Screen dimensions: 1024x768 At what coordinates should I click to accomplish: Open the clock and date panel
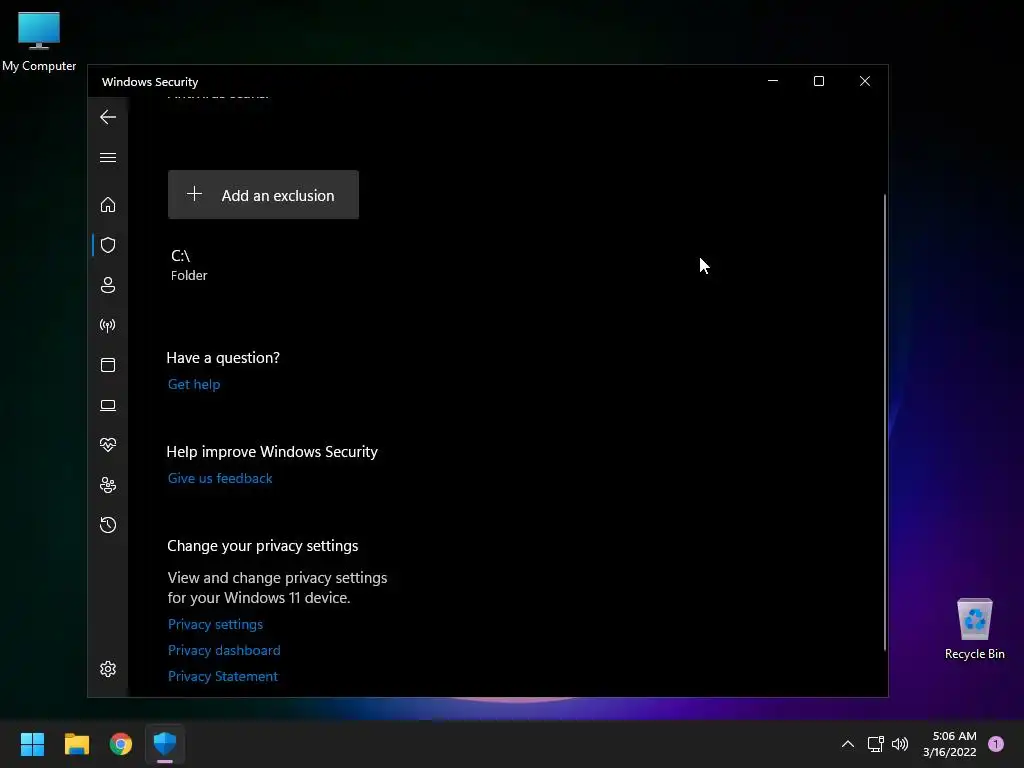(950, 744)
